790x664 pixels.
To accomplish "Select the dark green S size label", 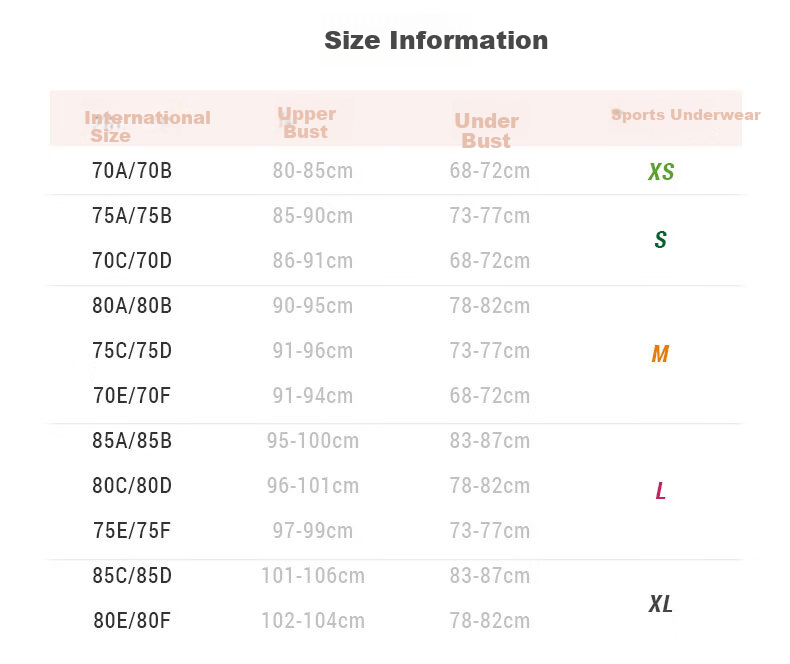I will click(661, 239).
